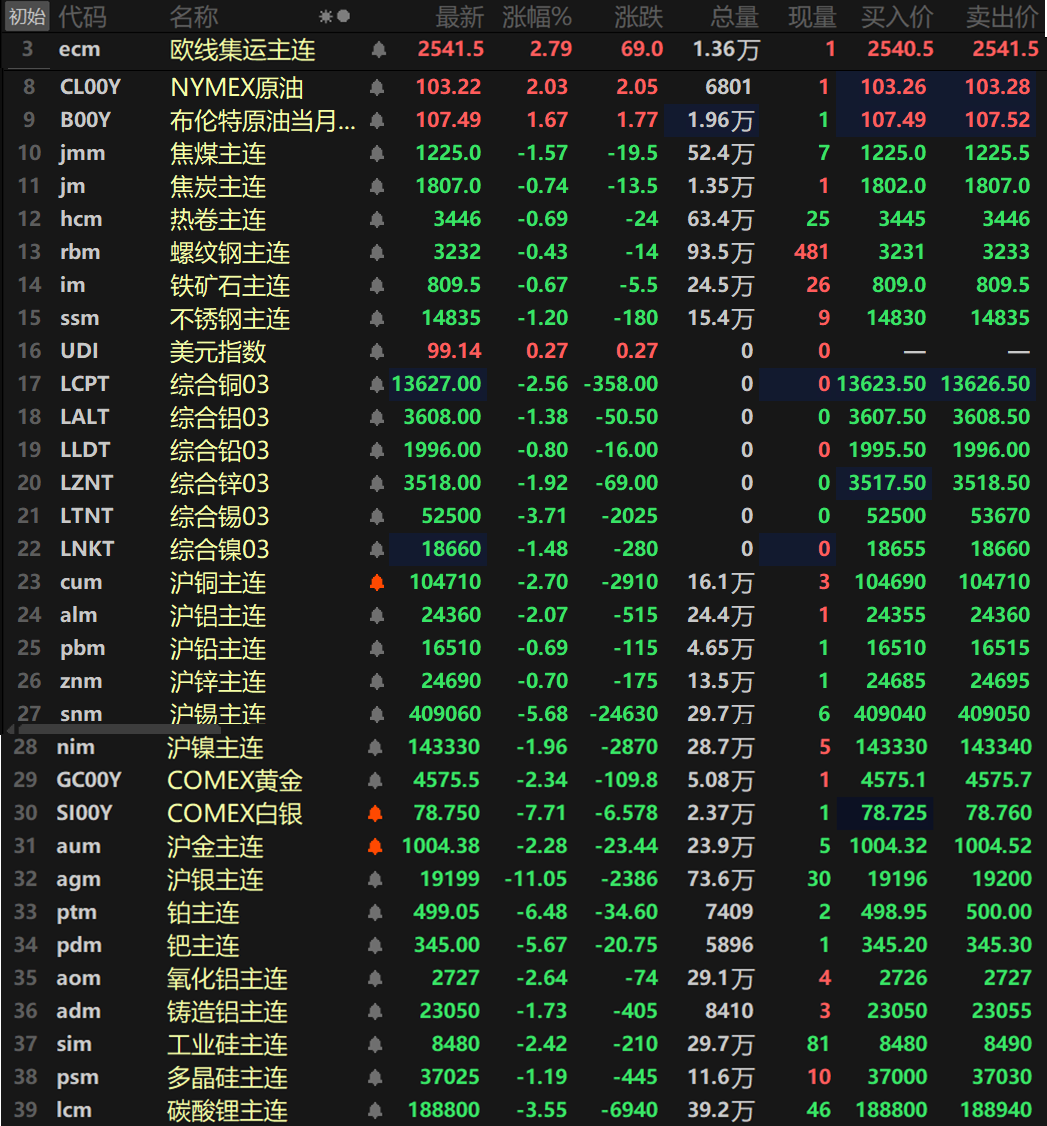Click the bell icon beside 焦炭主连
1047x1126 pixels.
coord(376,187)
